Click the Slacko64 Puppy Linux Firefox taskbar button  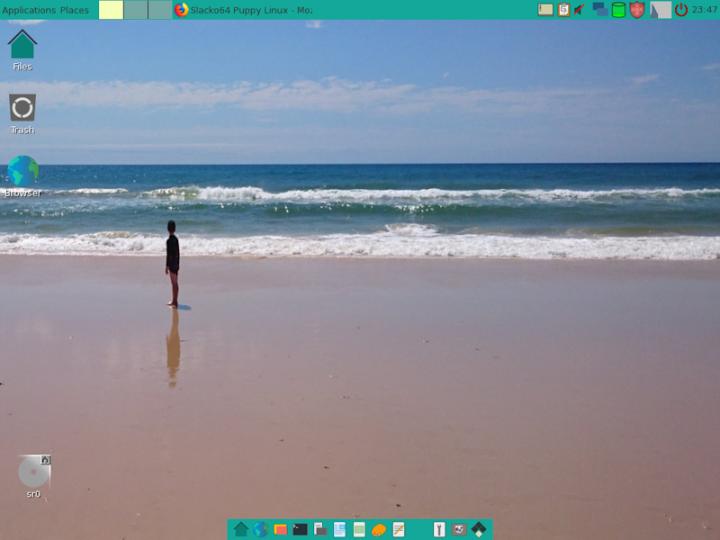244,10
